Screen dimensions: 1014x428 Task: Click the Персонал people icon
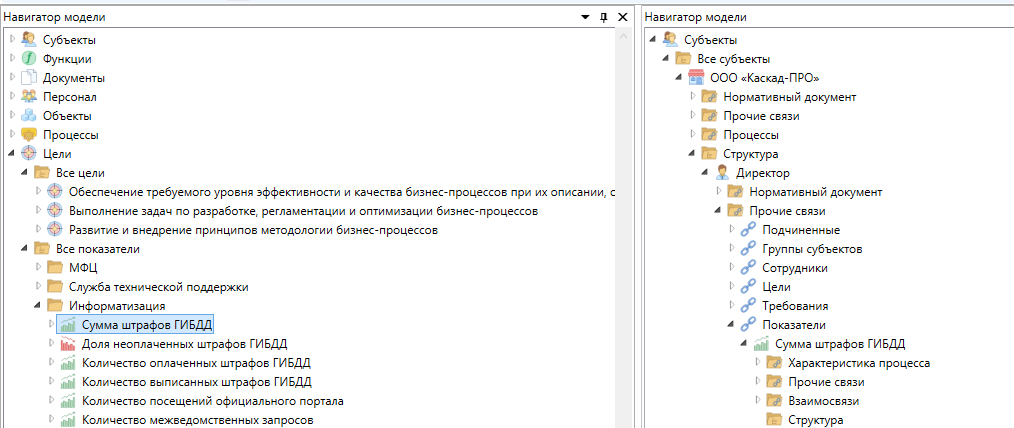pos(29,97)
